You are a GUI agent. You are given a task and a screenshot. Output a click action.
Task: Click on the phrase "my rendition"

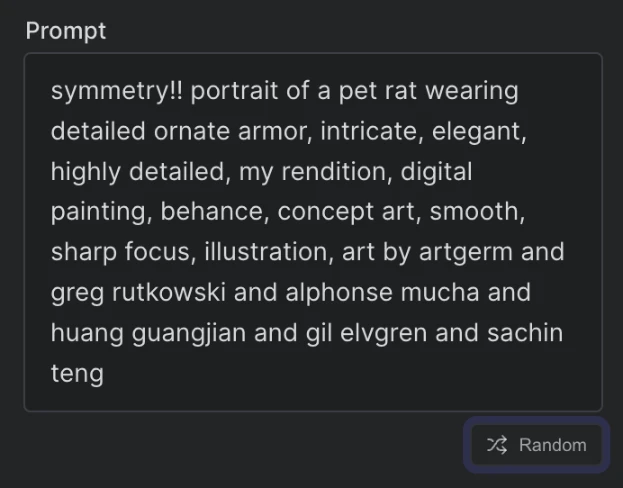pyautogui.click(x=313, y=172)
